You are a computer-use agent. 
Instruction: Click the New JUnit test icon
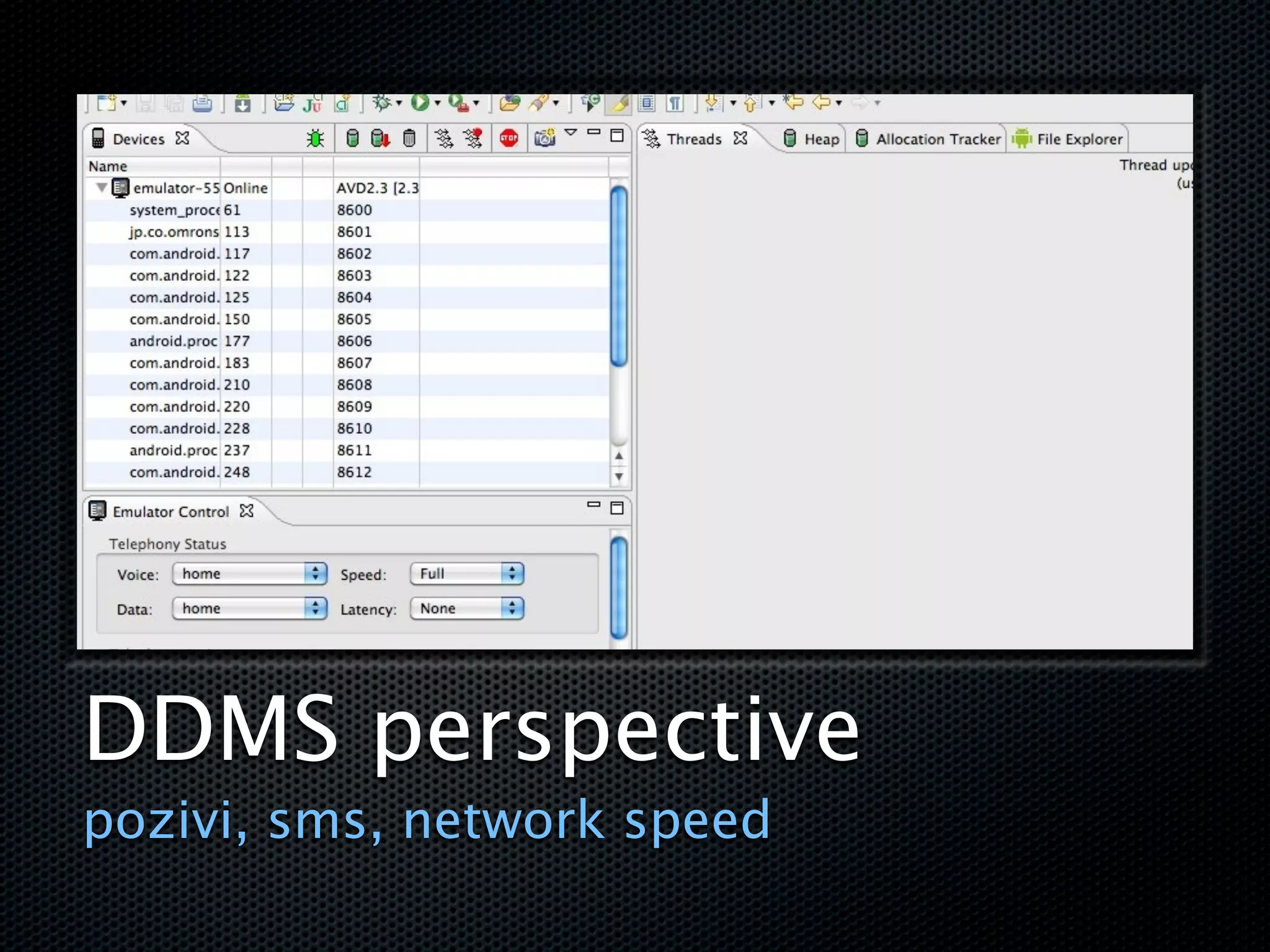pos(313,104)
